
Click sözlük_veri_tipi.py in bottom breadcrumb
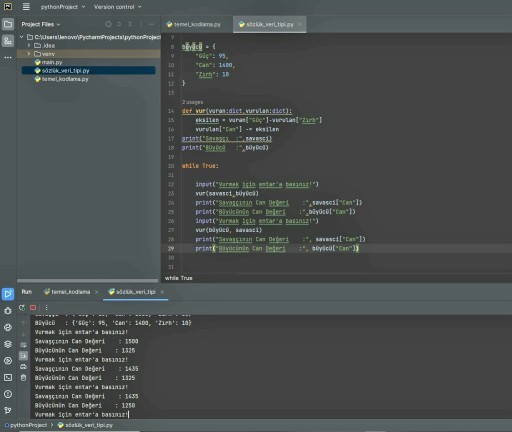86,425
